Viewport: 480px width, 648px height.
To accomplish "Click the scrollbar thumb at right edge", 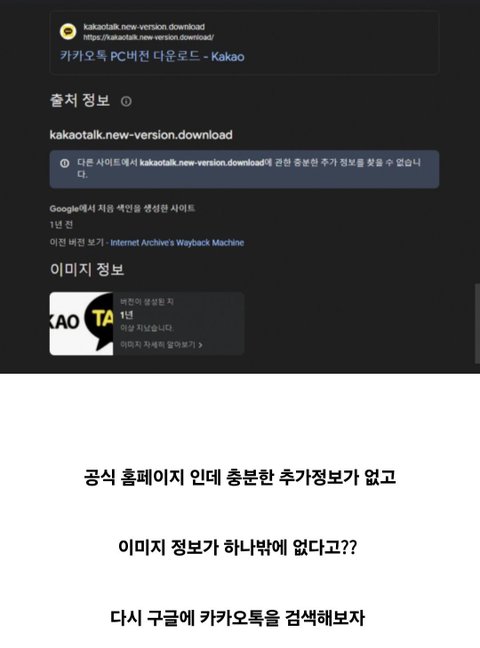I will tap(477, 323).
